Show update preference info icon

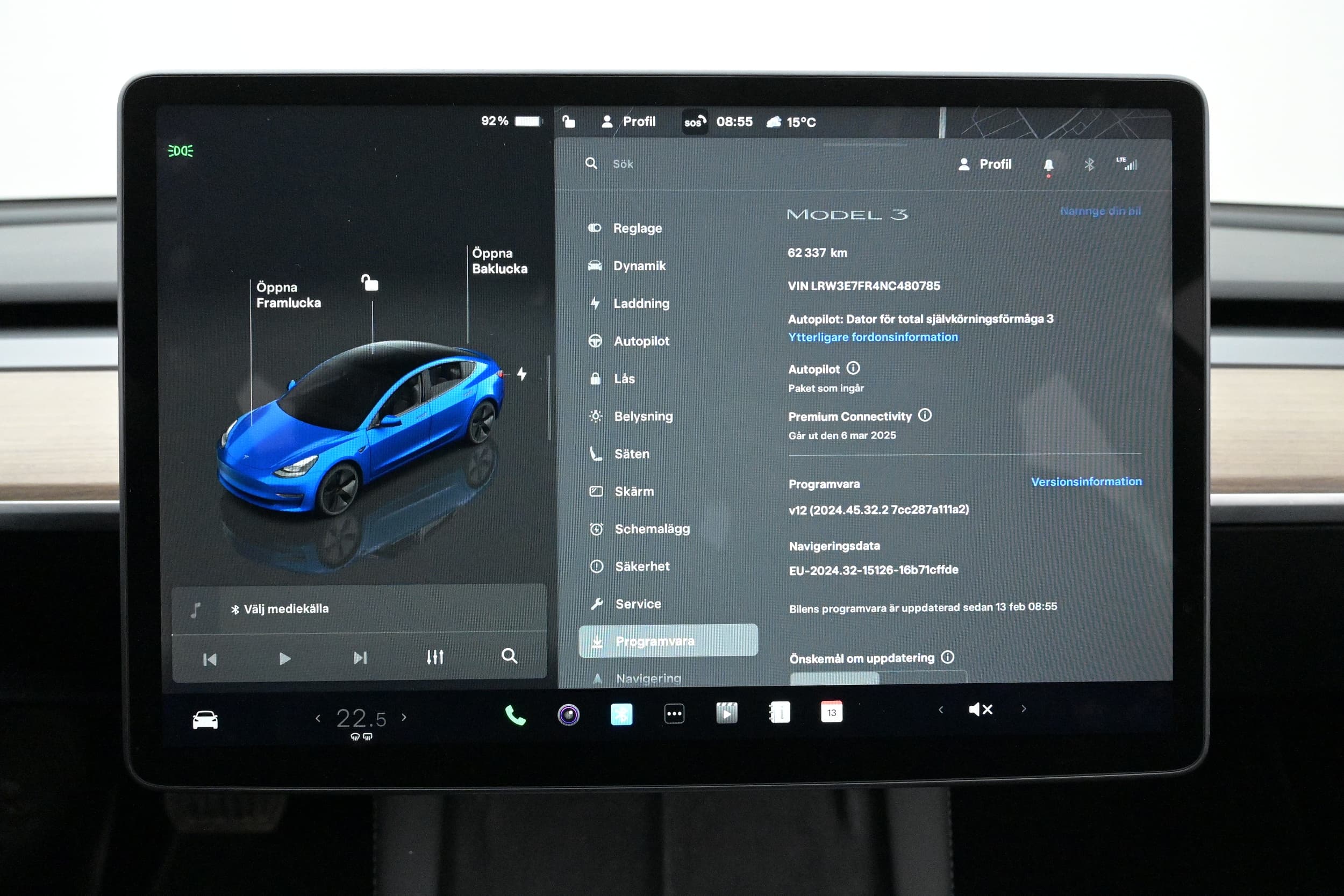pos(947,657)
